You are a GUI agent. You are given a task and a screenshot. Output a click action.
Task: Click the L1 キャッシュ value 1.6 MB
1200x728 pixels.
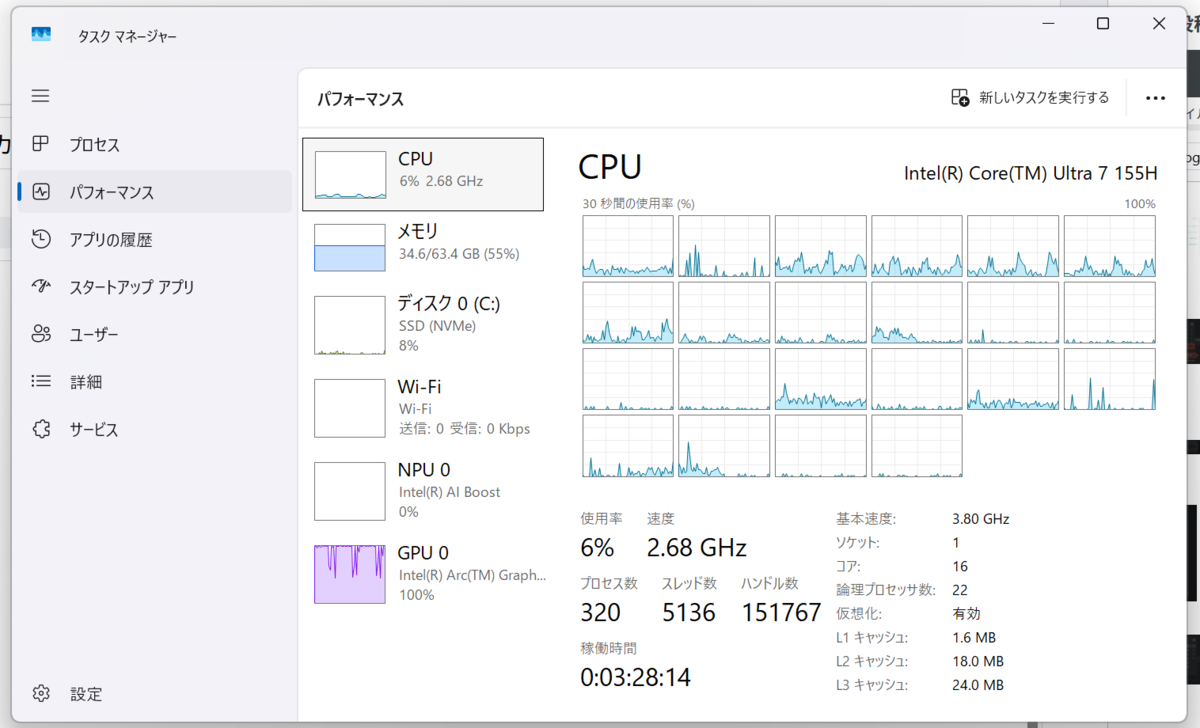[974, 637]
